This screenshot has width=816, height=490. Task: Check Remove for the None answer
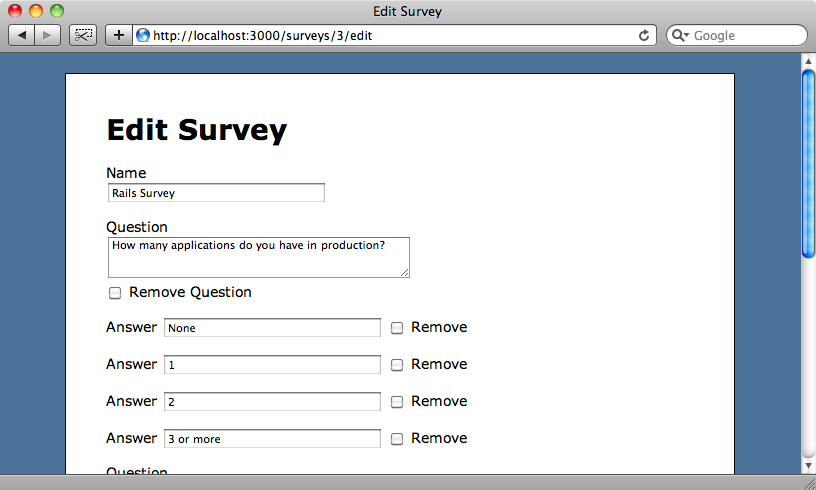coord(397,328)
